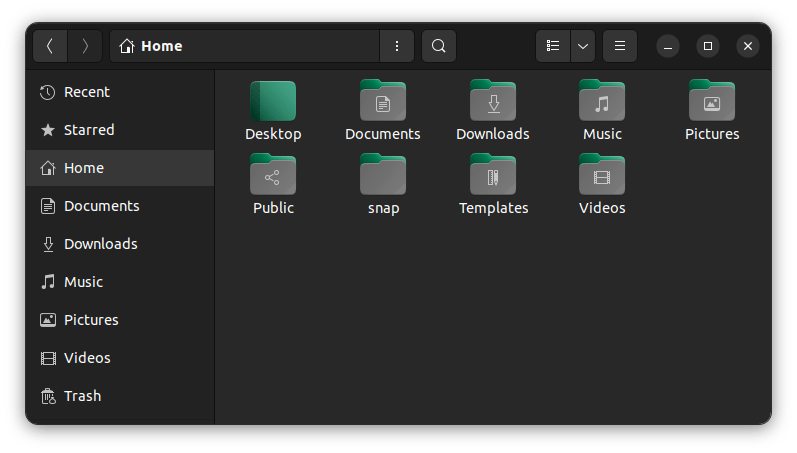Toggle list view mode button
Screen dimensions: 797x453
553,46
